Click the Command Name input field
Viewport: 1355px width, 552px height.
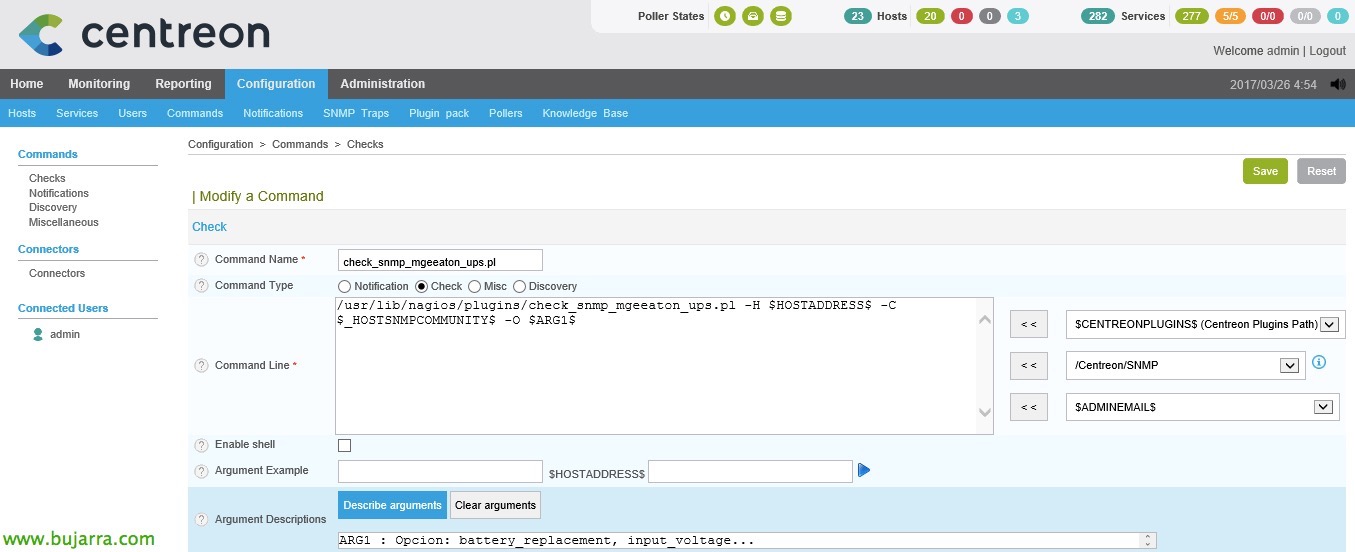point(440,261)
